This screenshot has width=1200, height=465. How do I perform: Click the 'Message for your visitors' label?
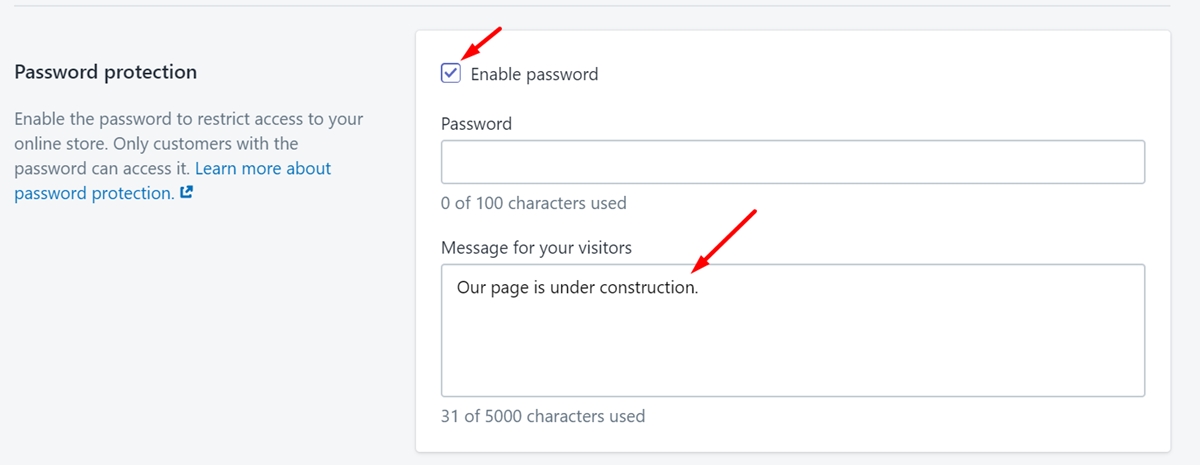[x=536, y=247]
